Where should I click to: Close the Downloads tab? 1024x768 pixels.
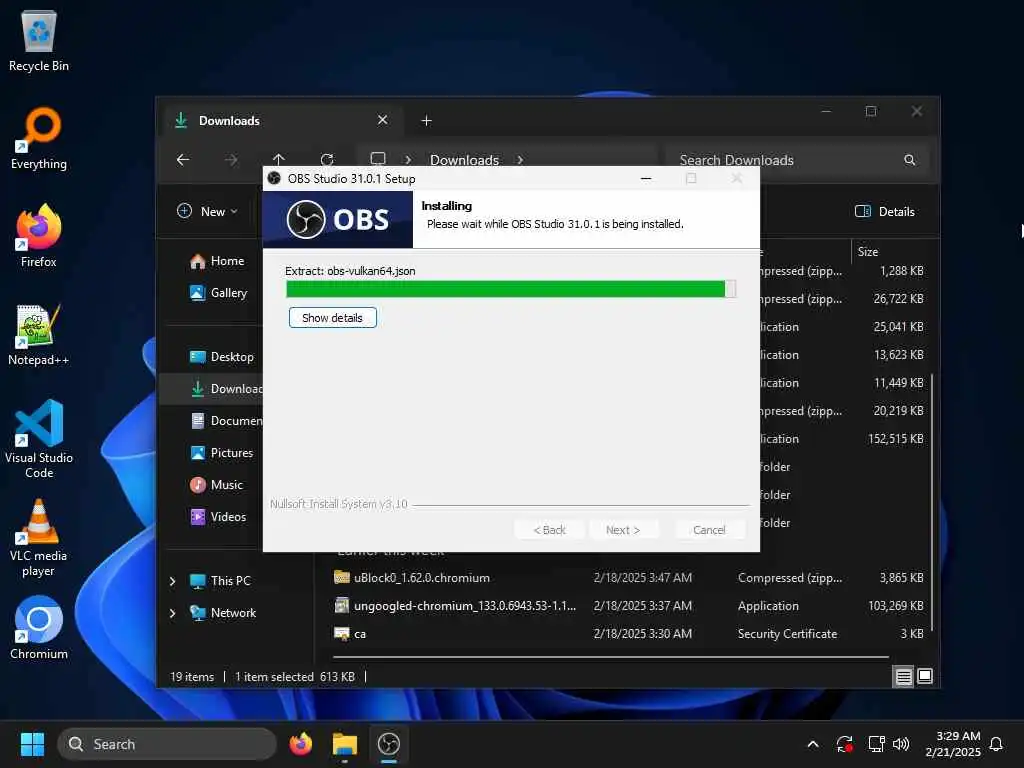[383, 120]
